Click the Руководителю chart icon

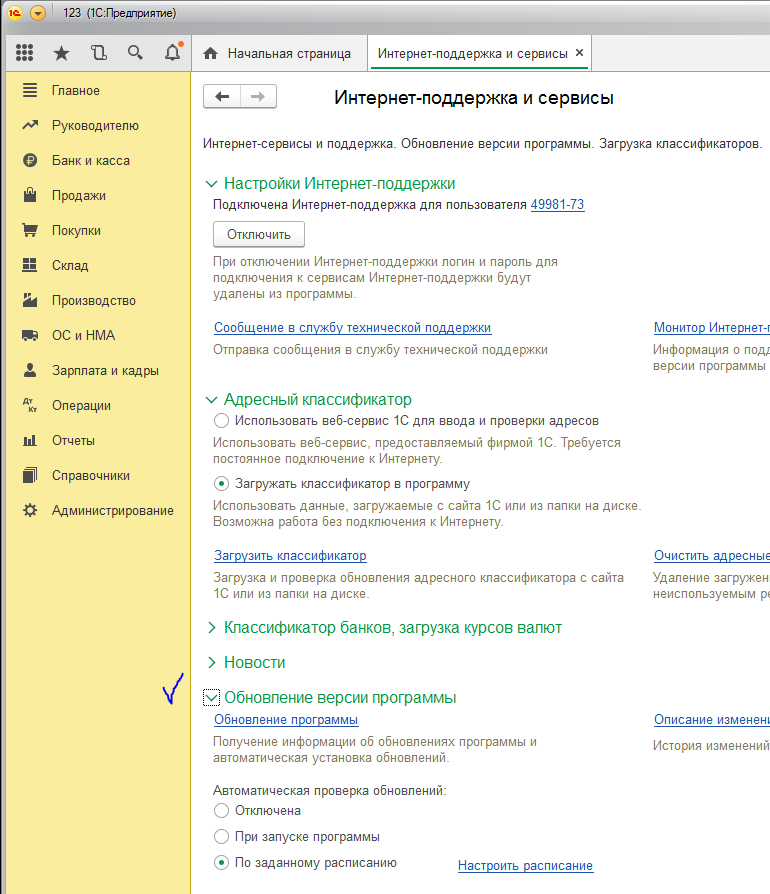point(30,125)
